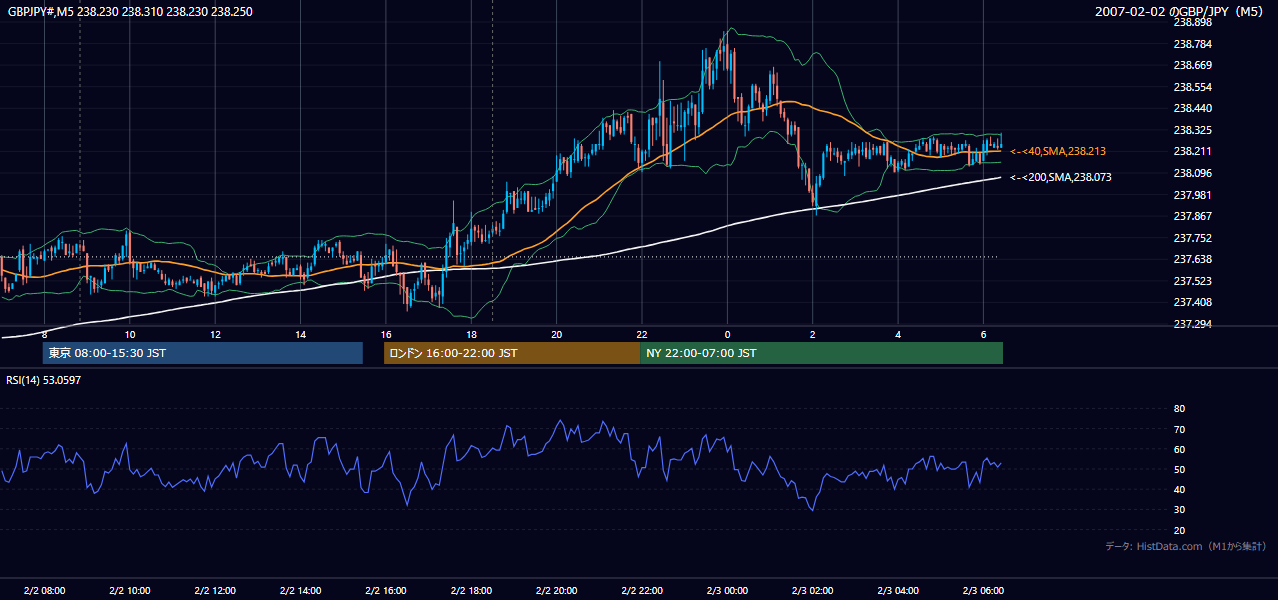Click the 2/2 16:00 time axis label
Viewport: 1278px width, 600px height.
386,590
